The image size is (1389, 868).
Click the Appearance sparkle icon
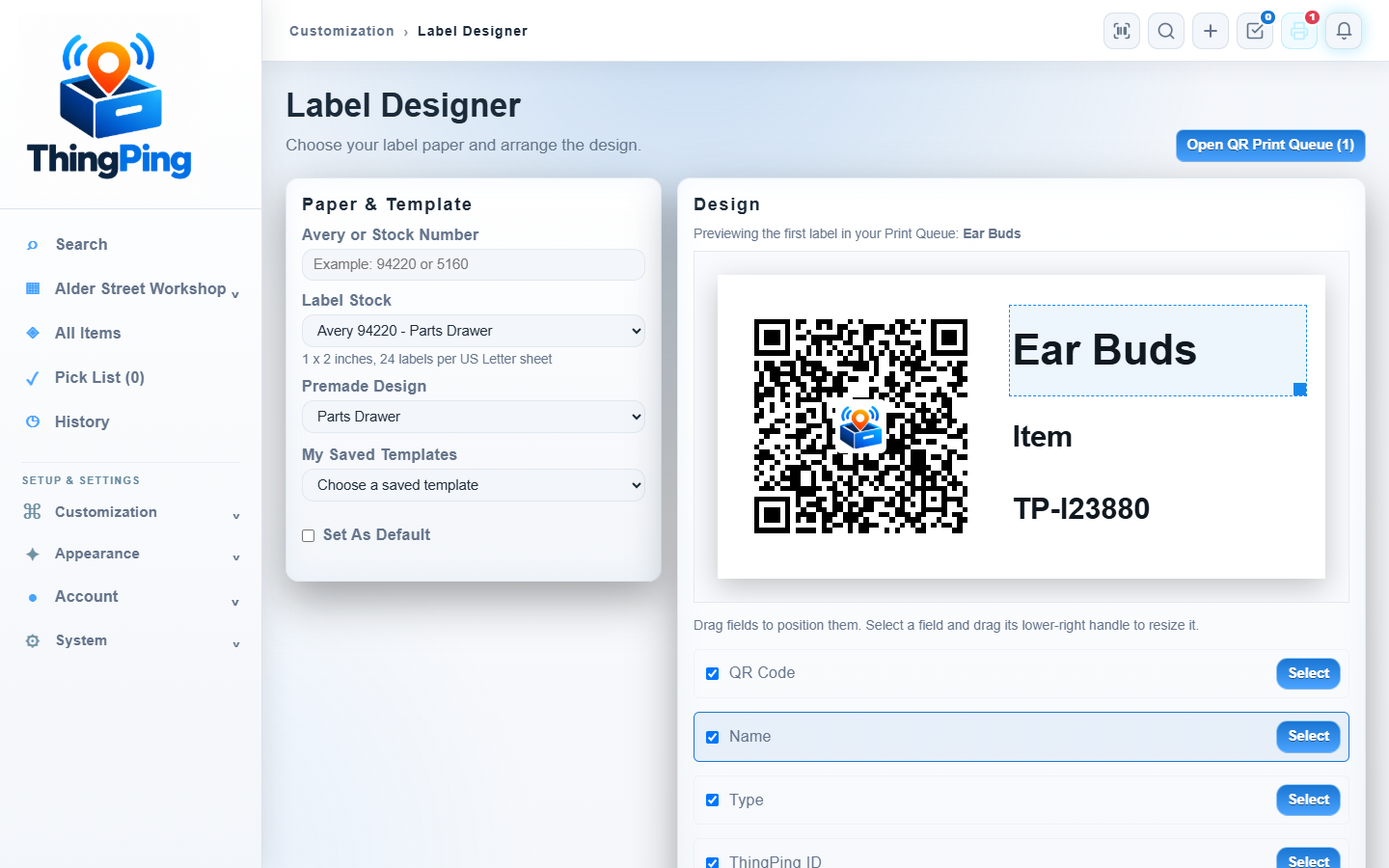[33, 554]
